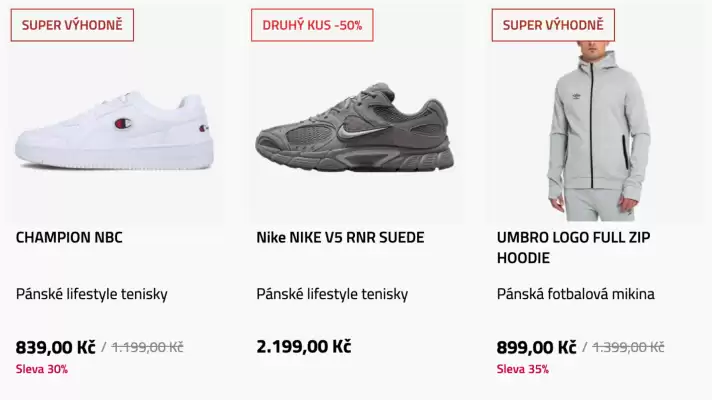Click the DRUHÝ KUS -50% badge

312,25
